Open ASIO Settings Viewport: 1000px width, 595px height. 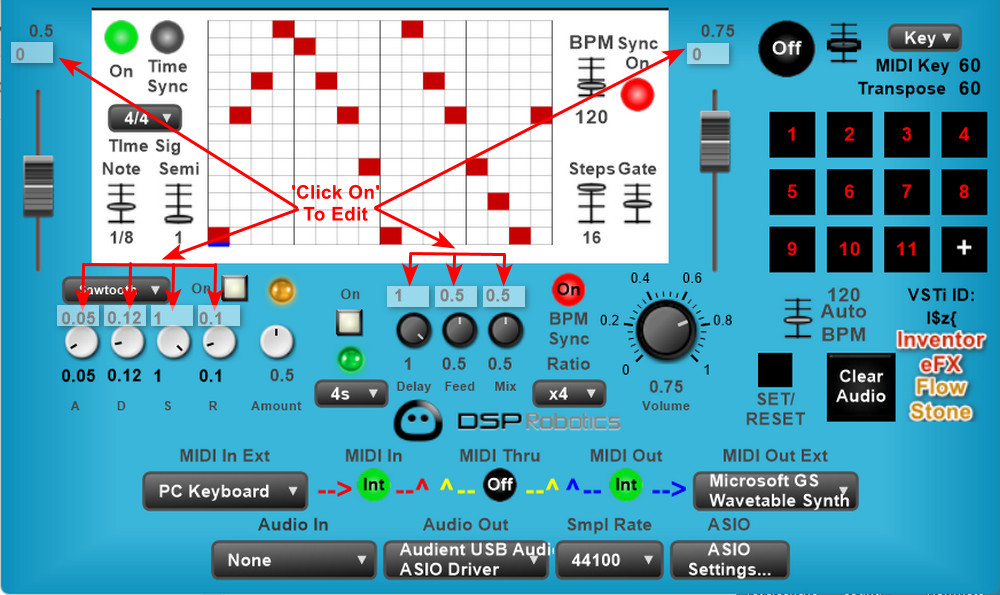(x=729, y=560)
